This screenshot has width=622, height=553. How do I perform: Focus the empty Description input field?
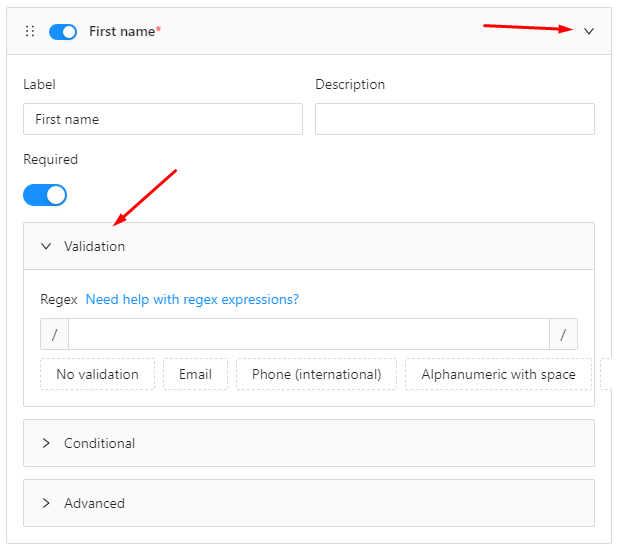coord(454,119)
